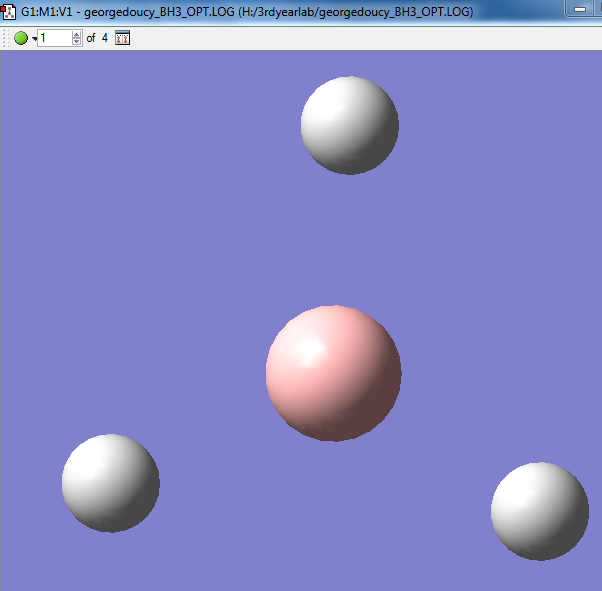Select the pink boron atom at the center
Image resolution: width=602 pixels, height=591 pixels.
333,373
